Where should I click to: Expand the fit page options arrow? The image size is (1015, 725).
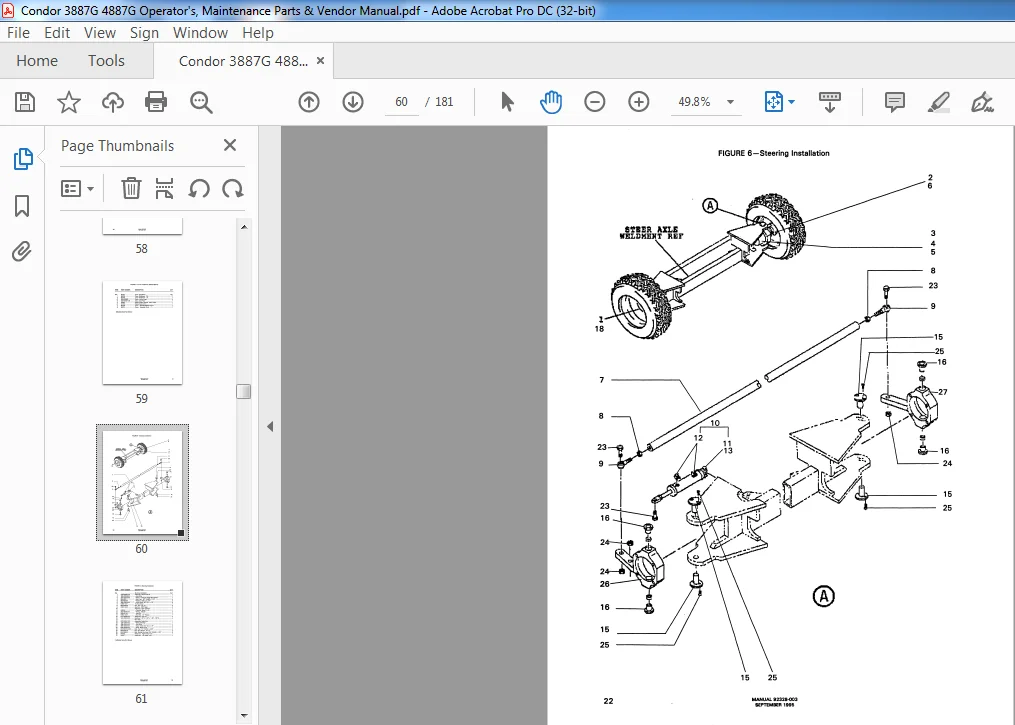coord(792,102)
